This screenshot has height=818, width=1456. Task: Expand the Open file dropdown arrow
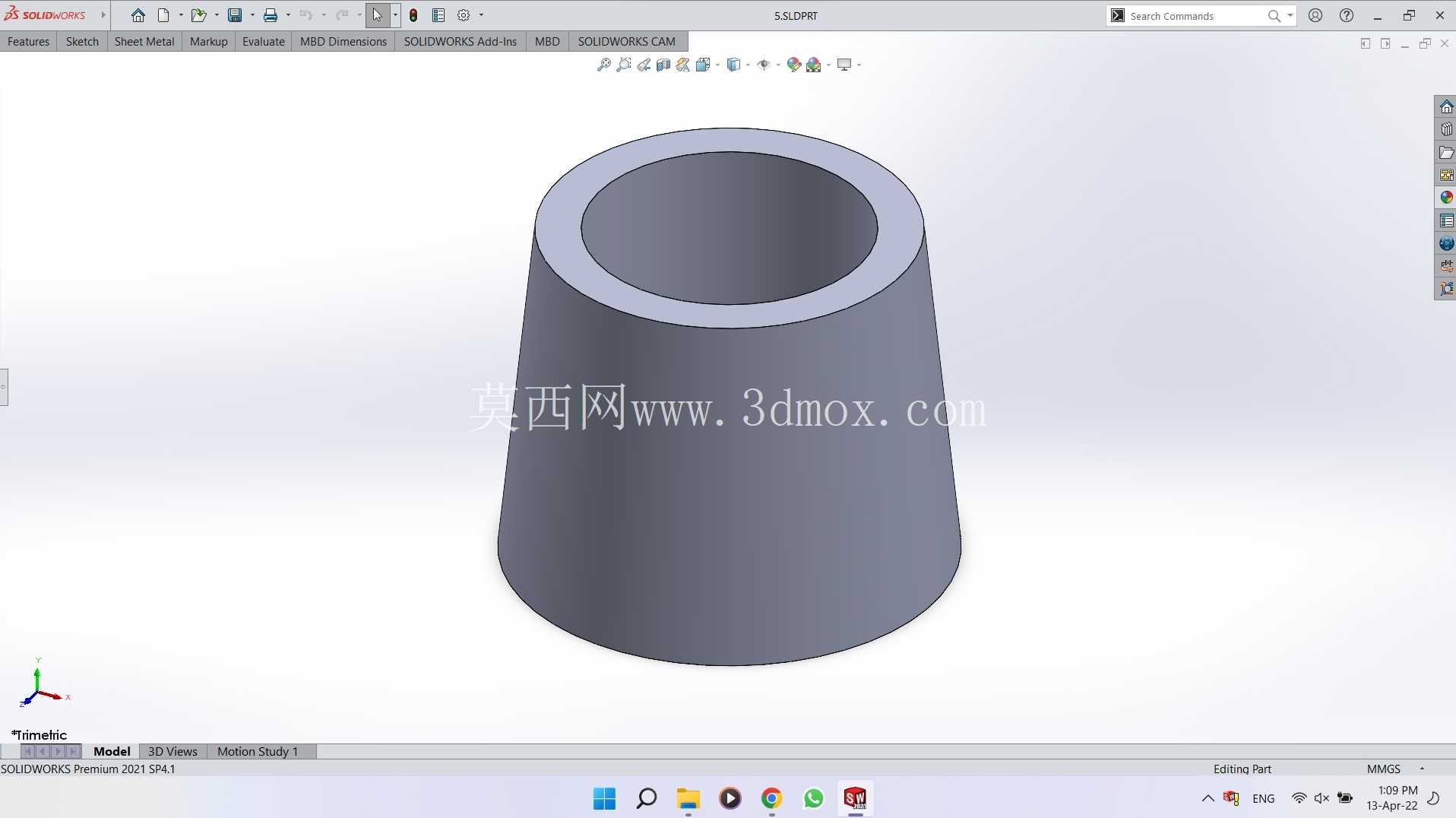pyautogui.click(x=217, y=15)
